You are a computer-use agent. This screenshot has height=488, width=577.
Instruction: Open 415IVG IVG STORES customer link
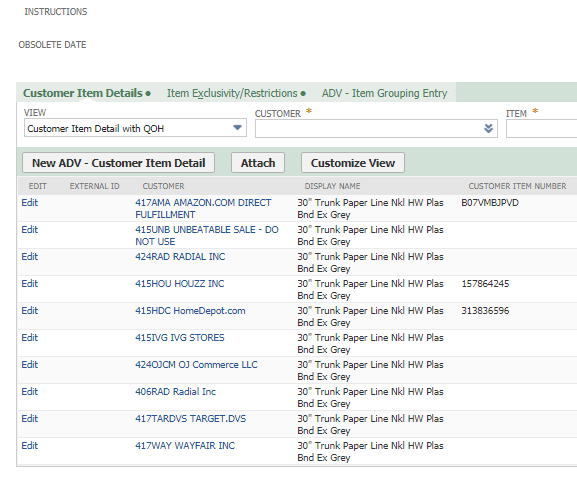click(180, 337)
